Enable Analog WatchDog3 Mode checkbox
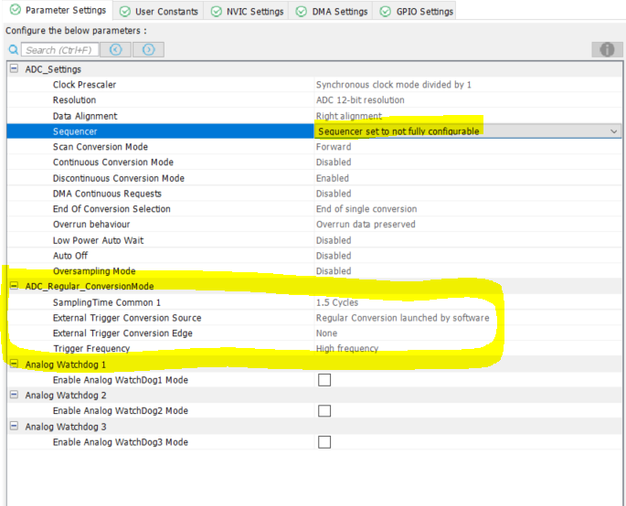 [x=324, y=442]
